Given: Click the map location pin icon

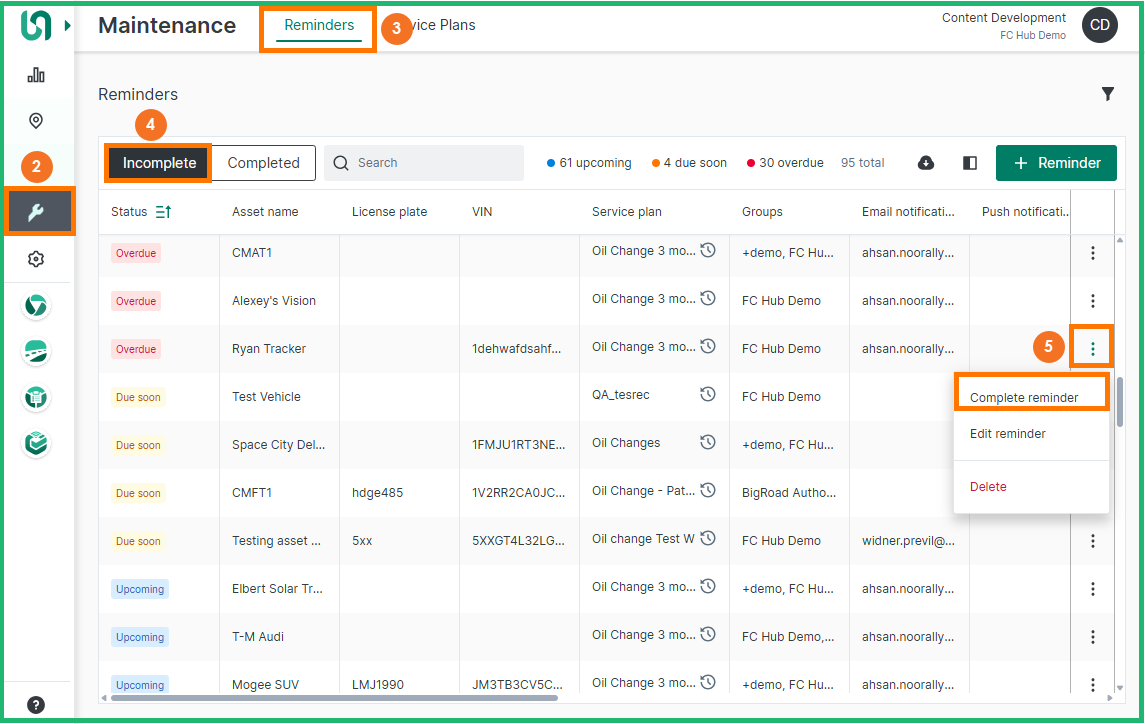Looking at the screenshot, I should 36,121.
